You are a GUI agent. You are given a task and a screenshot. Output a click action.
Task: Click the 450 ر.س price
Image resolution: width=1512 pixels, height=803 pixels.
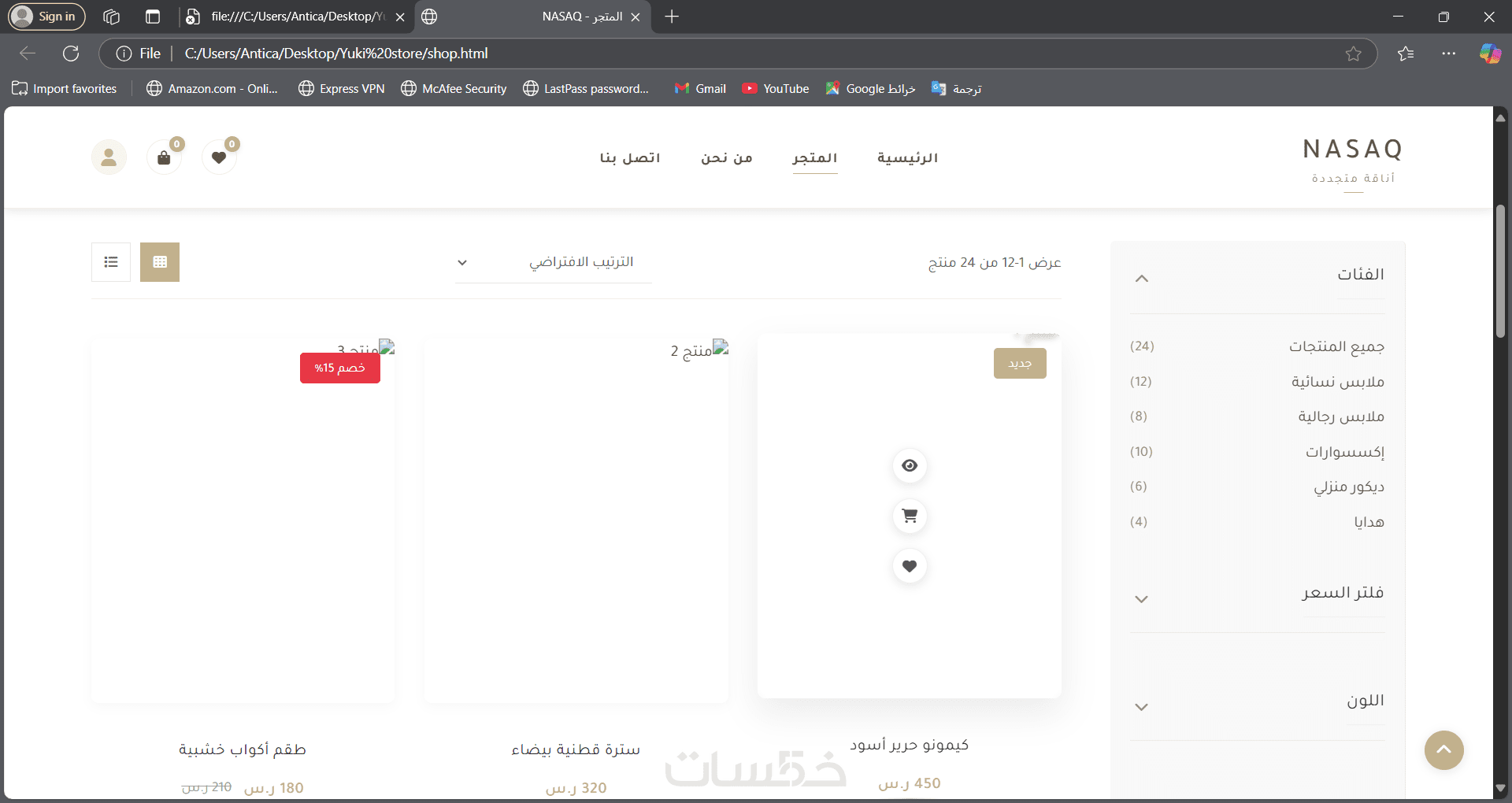tap(910, 783)
